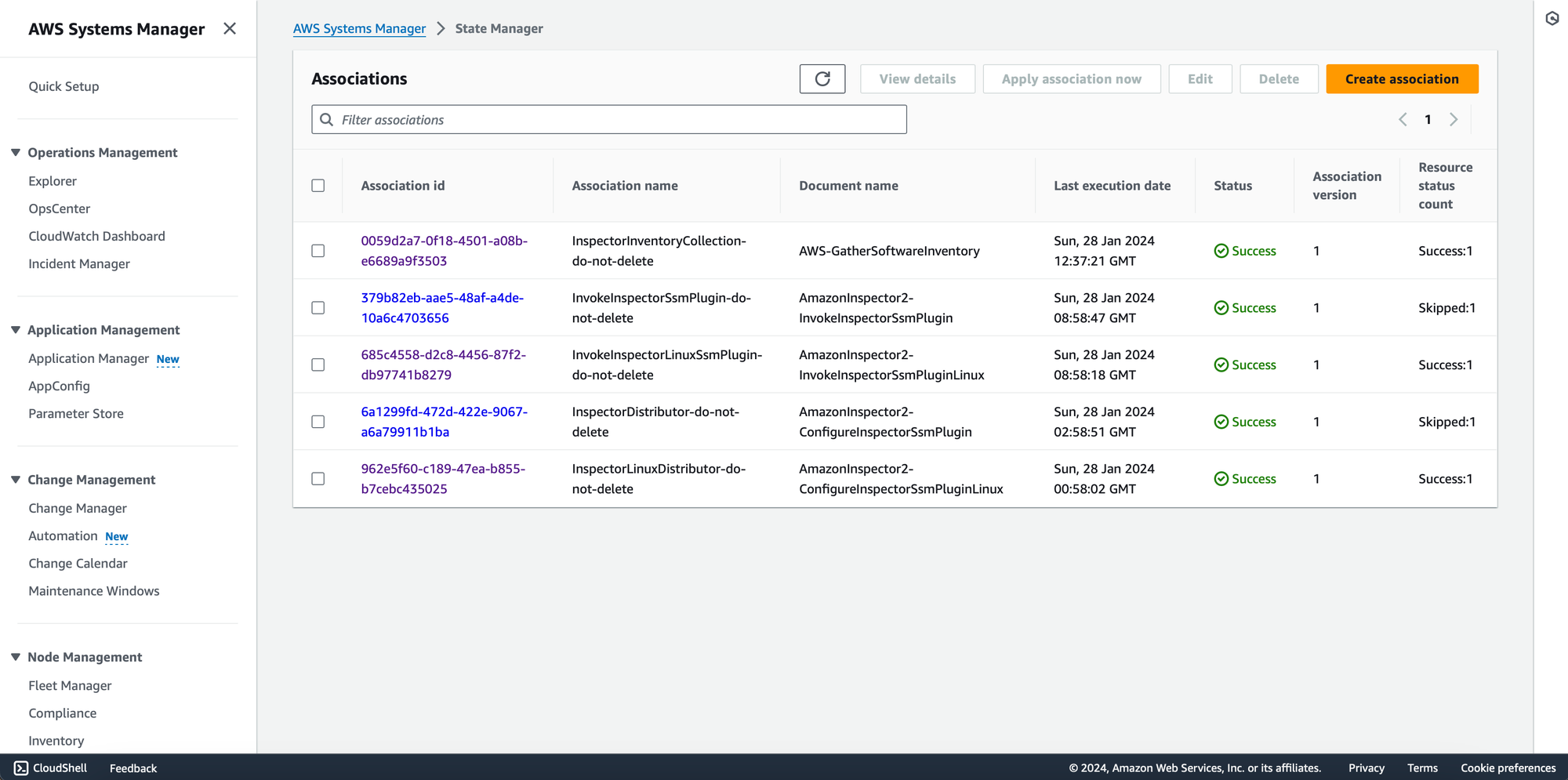
Task: Open Inventory in the sidebar
Action: click(x=56, y=740)
